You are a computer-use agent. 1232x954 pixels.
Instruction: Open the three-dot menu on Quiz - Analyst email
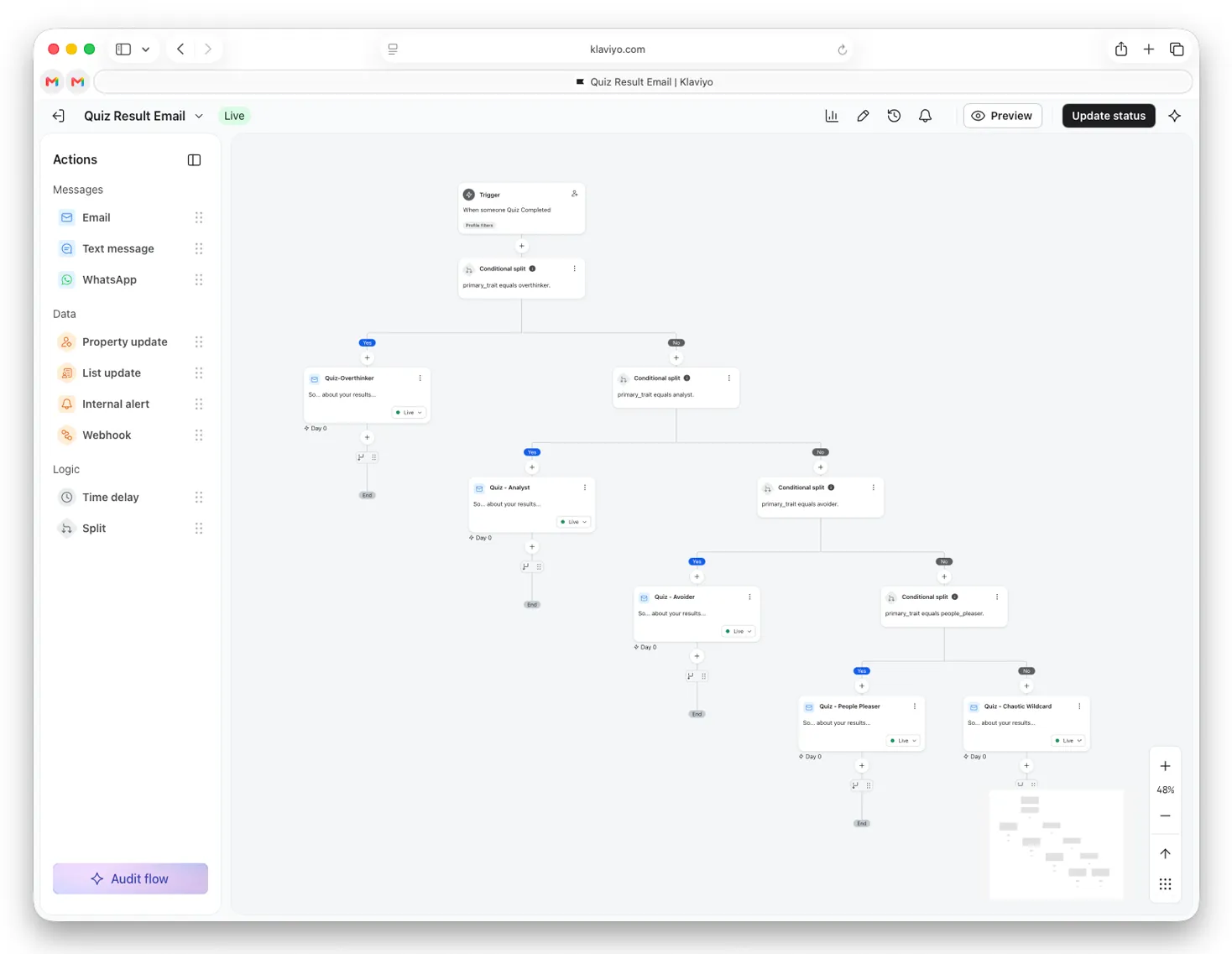[x=585, y=487]
